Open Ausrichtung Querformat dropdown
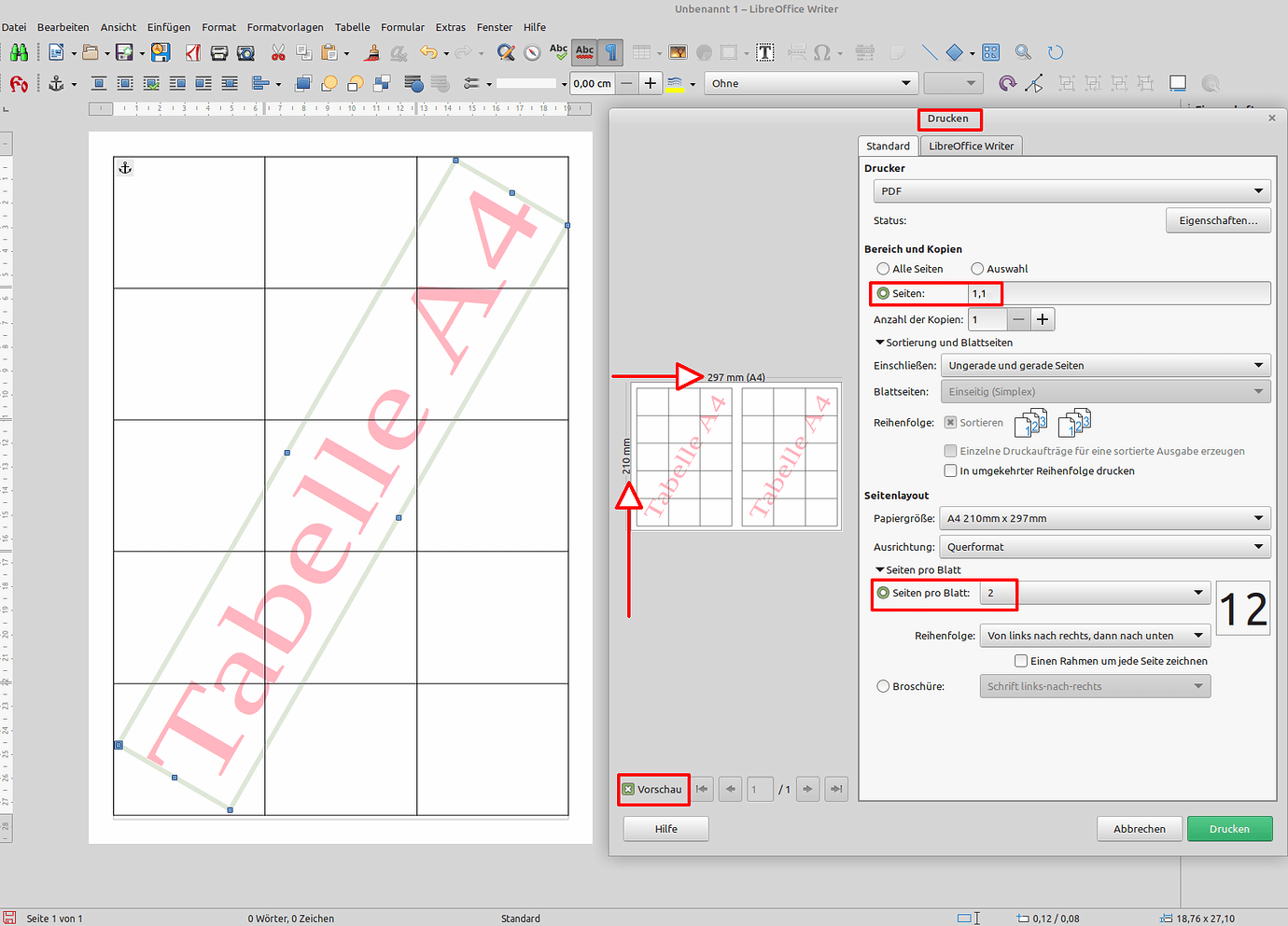The height and width of the screenshot is (926, 1288). pyautogui.click(x=1105, y=547)
